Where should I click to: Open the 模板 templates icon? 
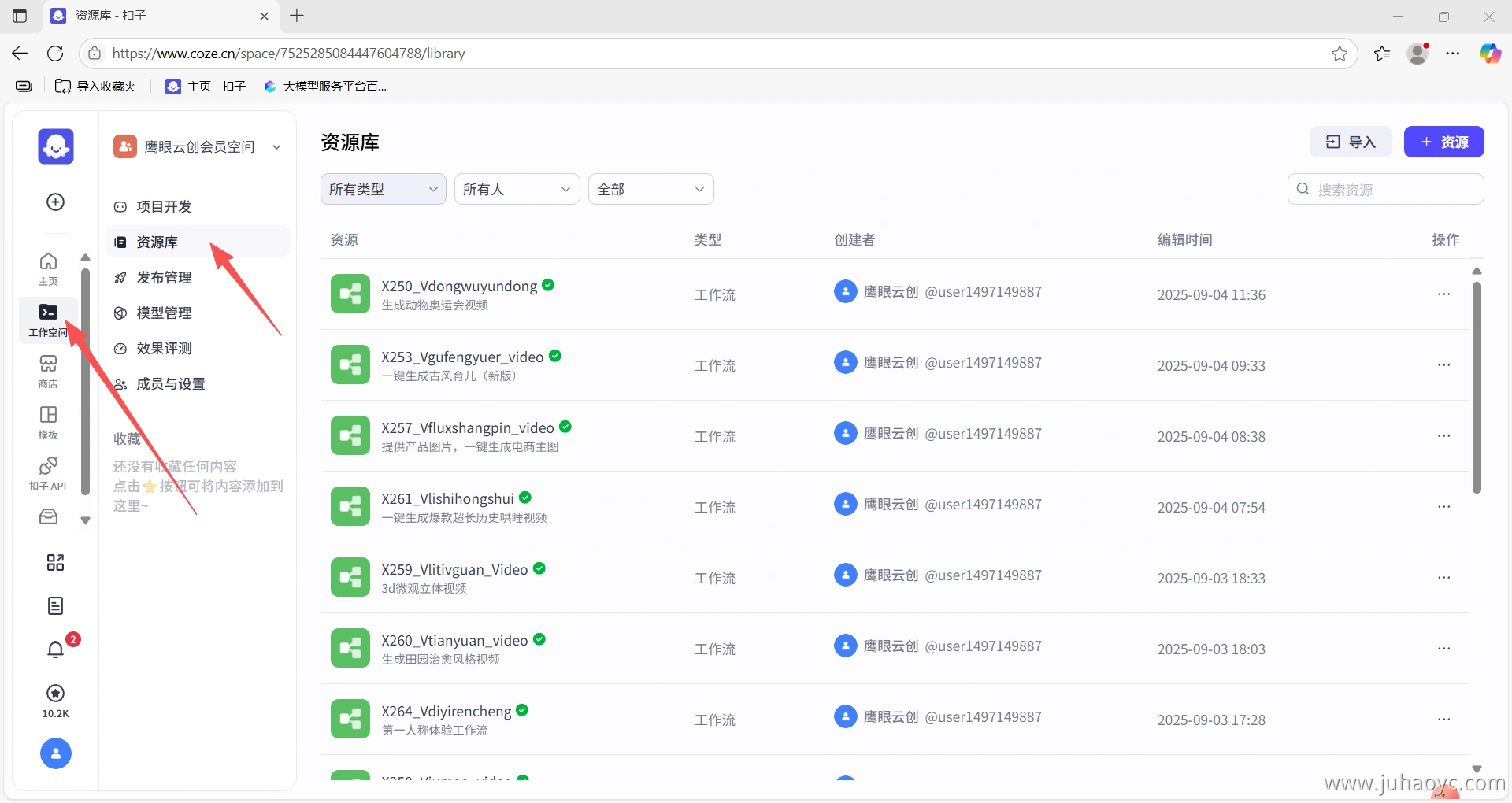click(48, 422)
